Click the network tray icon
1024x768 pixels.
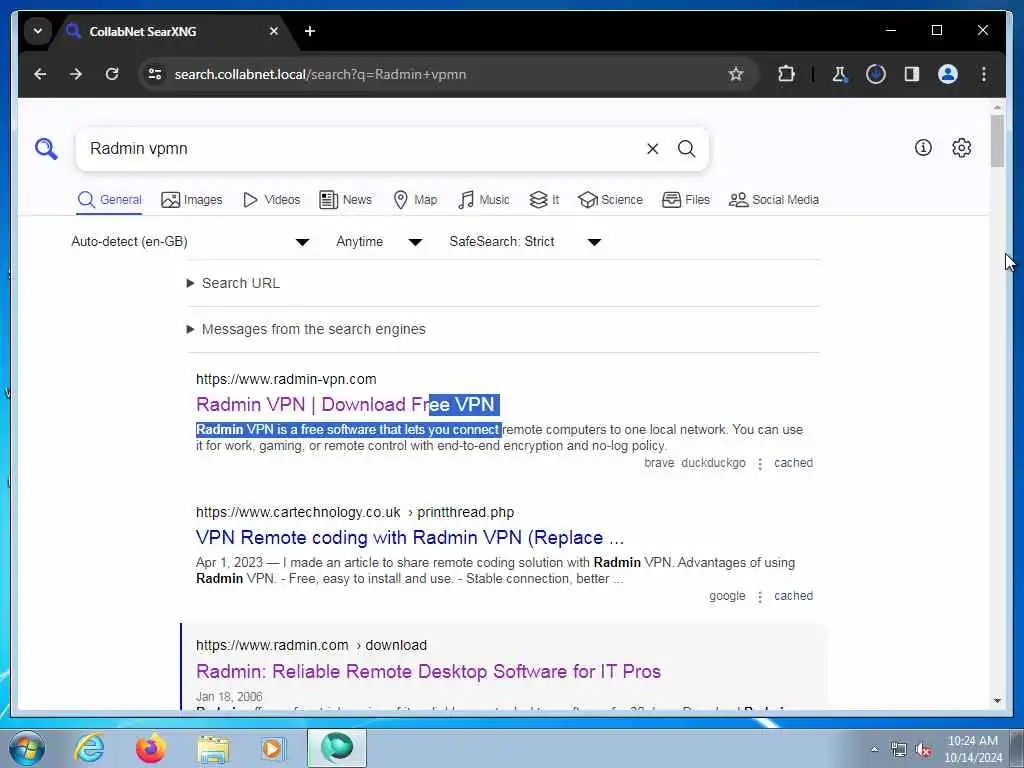pos(899,750)
